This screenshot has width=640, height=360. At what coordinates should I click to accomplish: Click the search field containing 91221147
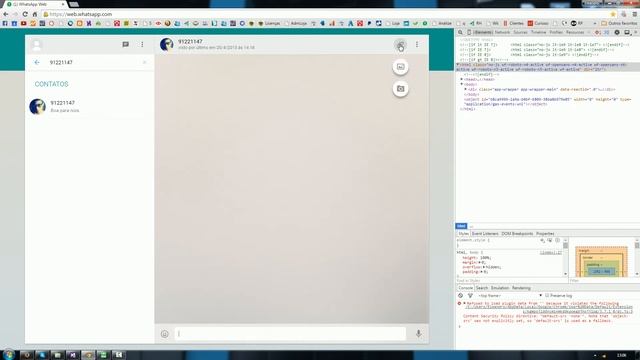[x=95, y=62]
